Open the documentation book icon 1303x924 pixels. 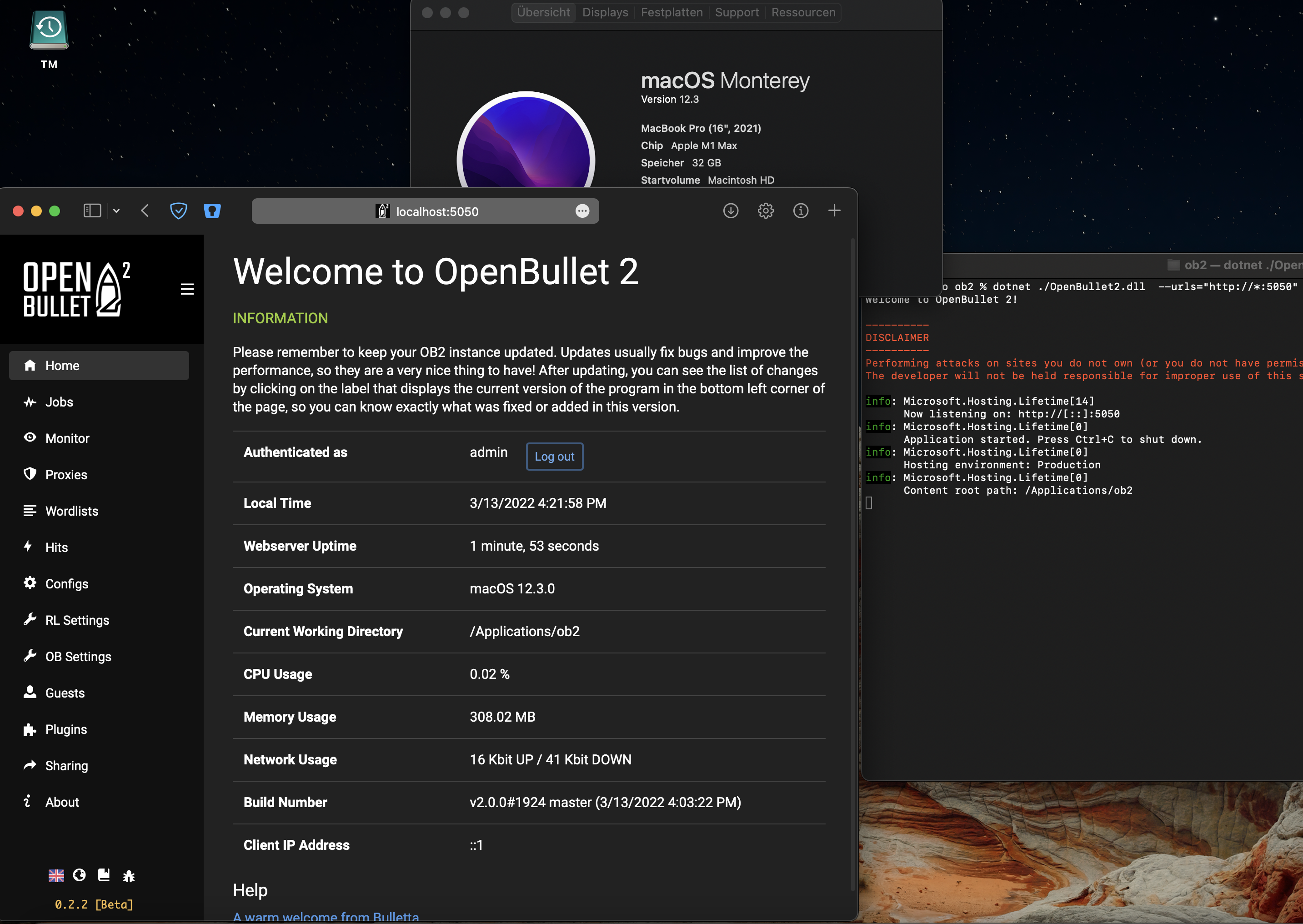[104, 875]
